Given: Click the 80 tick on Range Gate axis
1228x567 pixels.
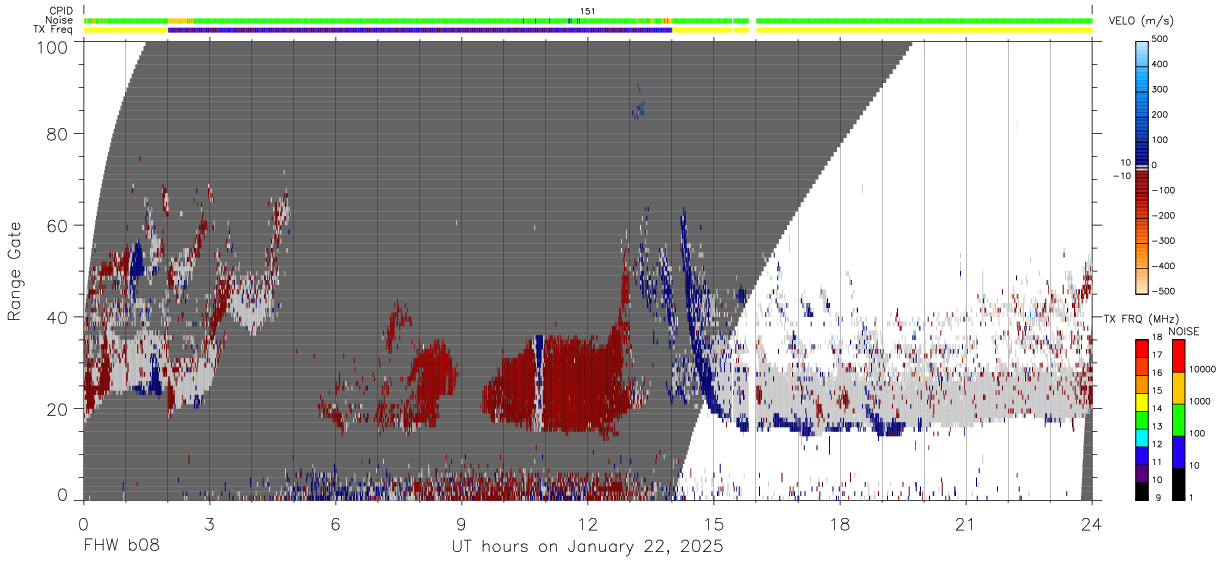Looking at the screenshot, I should [59, 134].
